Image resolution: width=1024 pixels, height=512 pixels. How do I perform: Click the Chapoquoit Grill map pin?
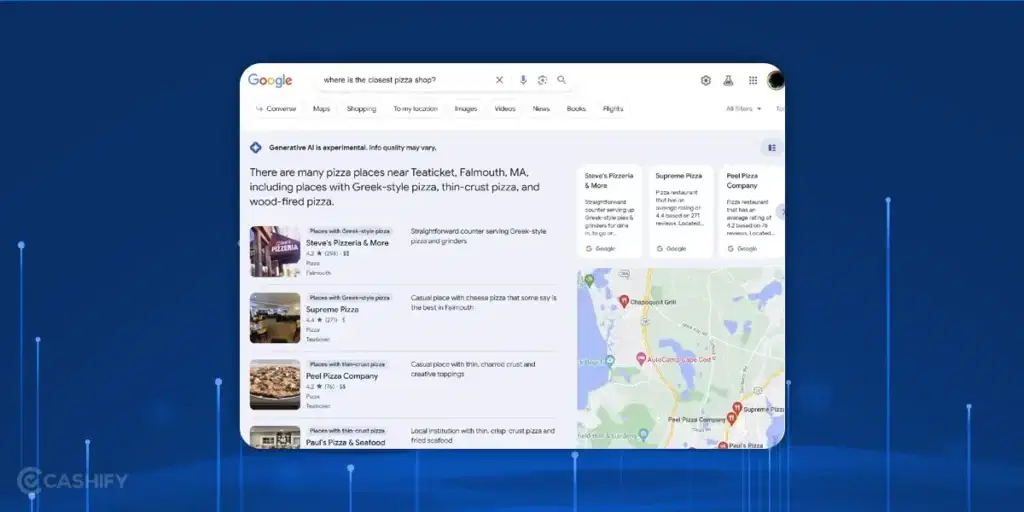coord(624,301)
